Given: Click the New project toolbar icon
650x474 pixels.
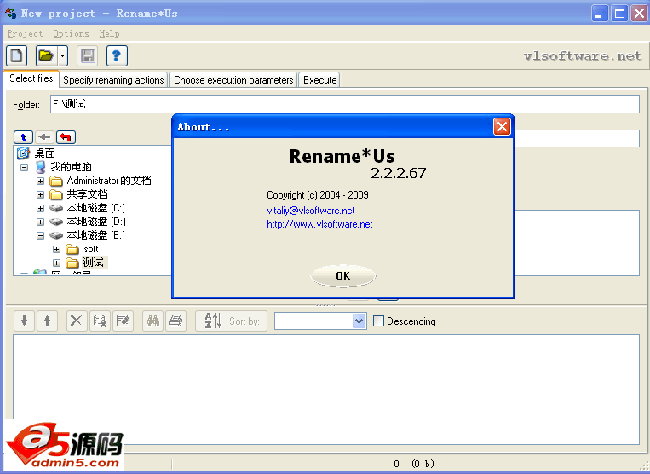Looking at the screenshot, I should click(17, 55).
